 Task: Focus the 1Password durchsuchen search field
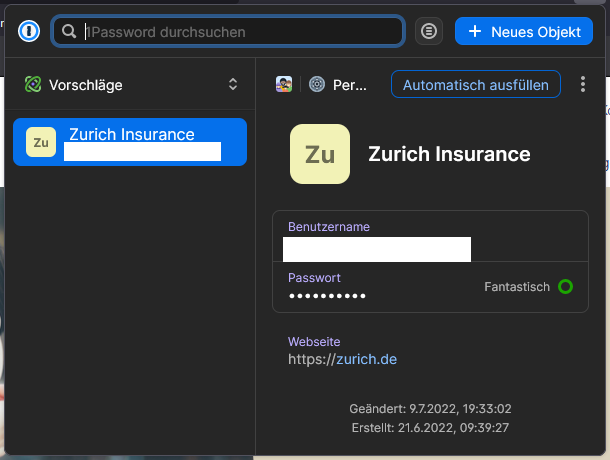click(228, 31)
